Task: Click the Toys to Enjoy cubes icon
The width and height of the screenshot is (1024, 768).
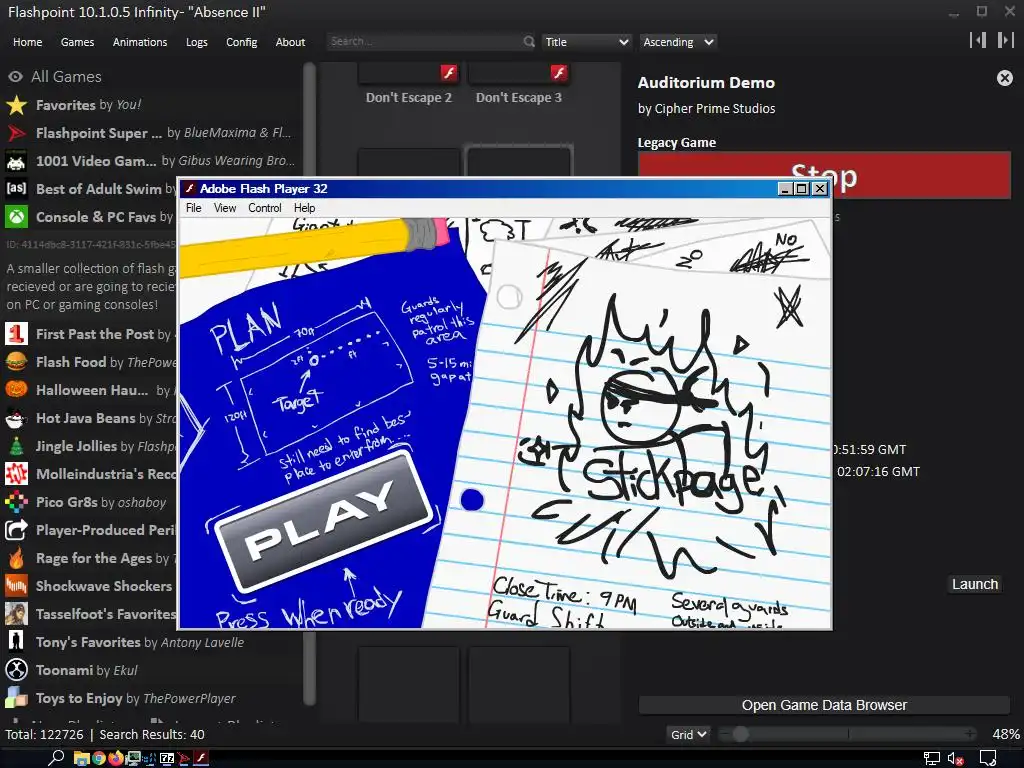Action: pyautogui.click(x=16, y=698)
